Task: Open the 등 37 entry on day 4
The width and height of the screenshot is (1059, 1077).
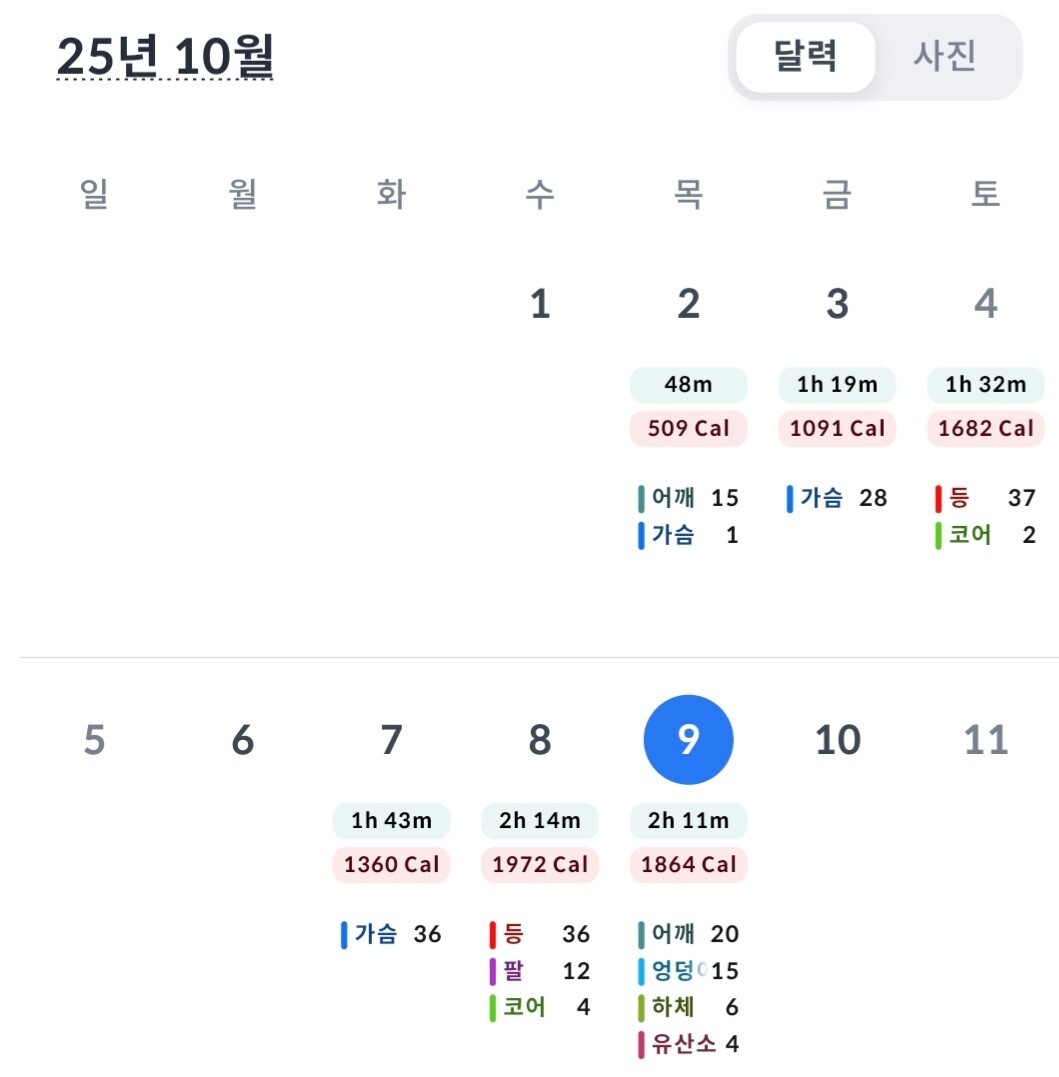Action: tap(985, 498)
